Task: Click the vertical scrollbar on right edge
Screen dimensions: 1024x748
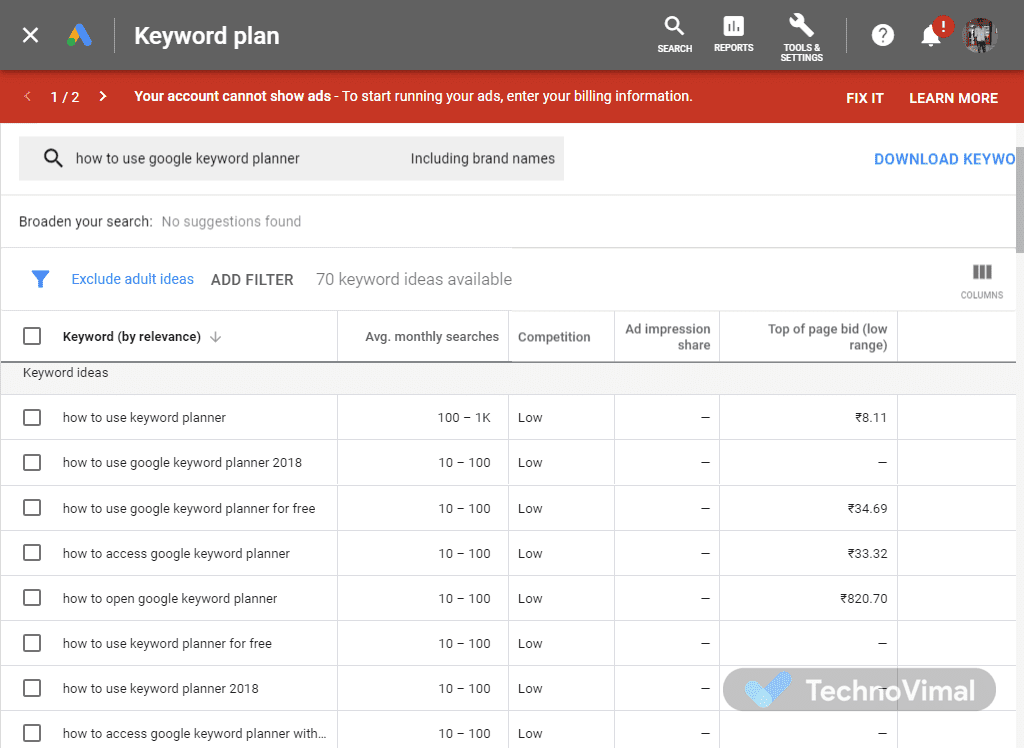Action: [x=1019, y=199]
